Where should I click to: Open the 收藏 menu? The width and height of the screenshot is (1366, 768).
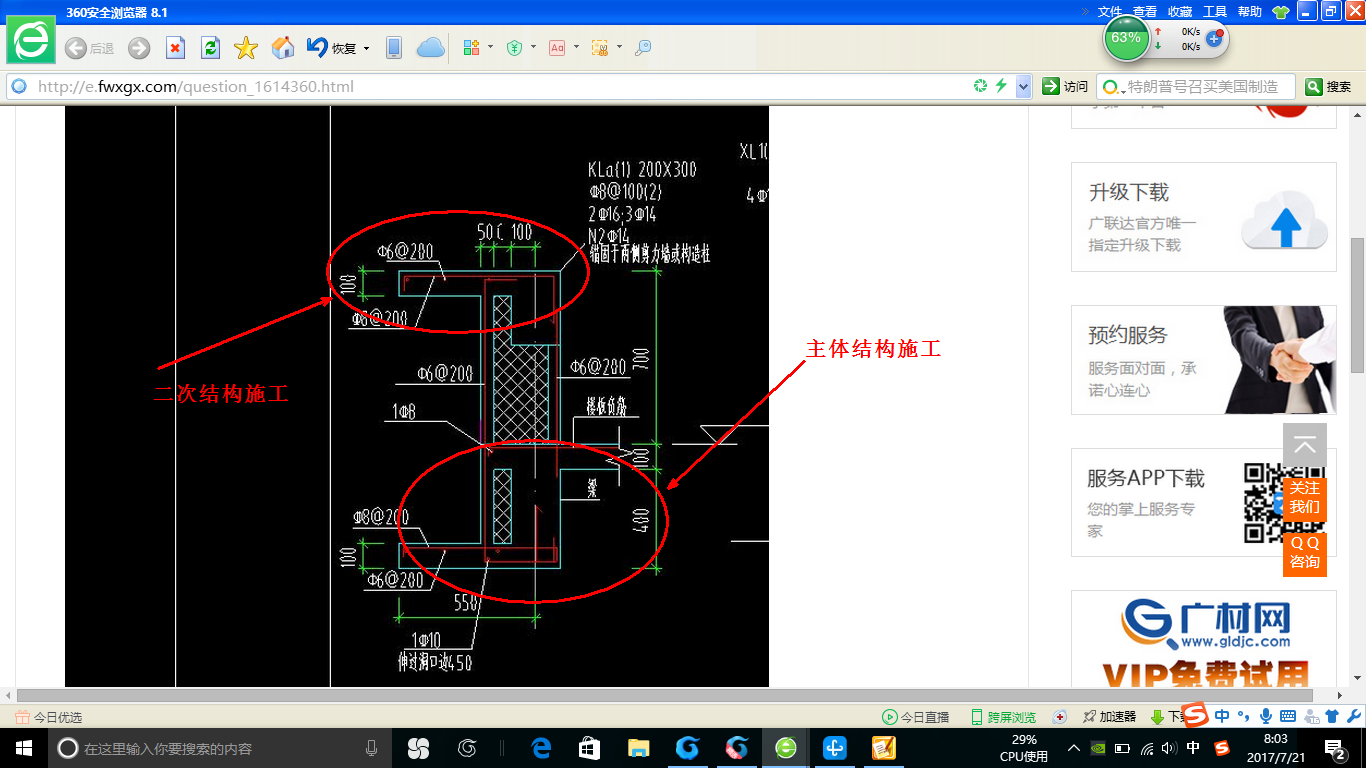(x=1180, y=12)
